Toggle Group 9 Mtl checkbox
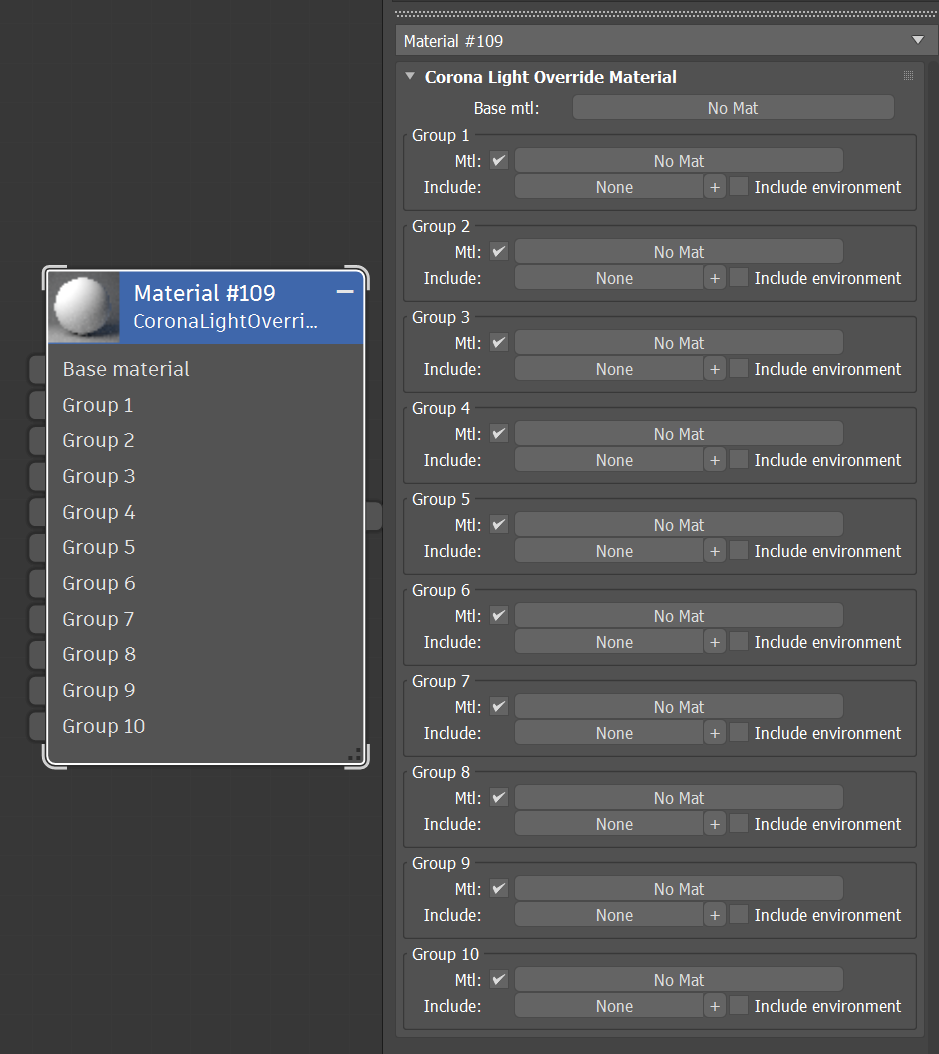The image size is (939, 1054). (x=499, y=889)
